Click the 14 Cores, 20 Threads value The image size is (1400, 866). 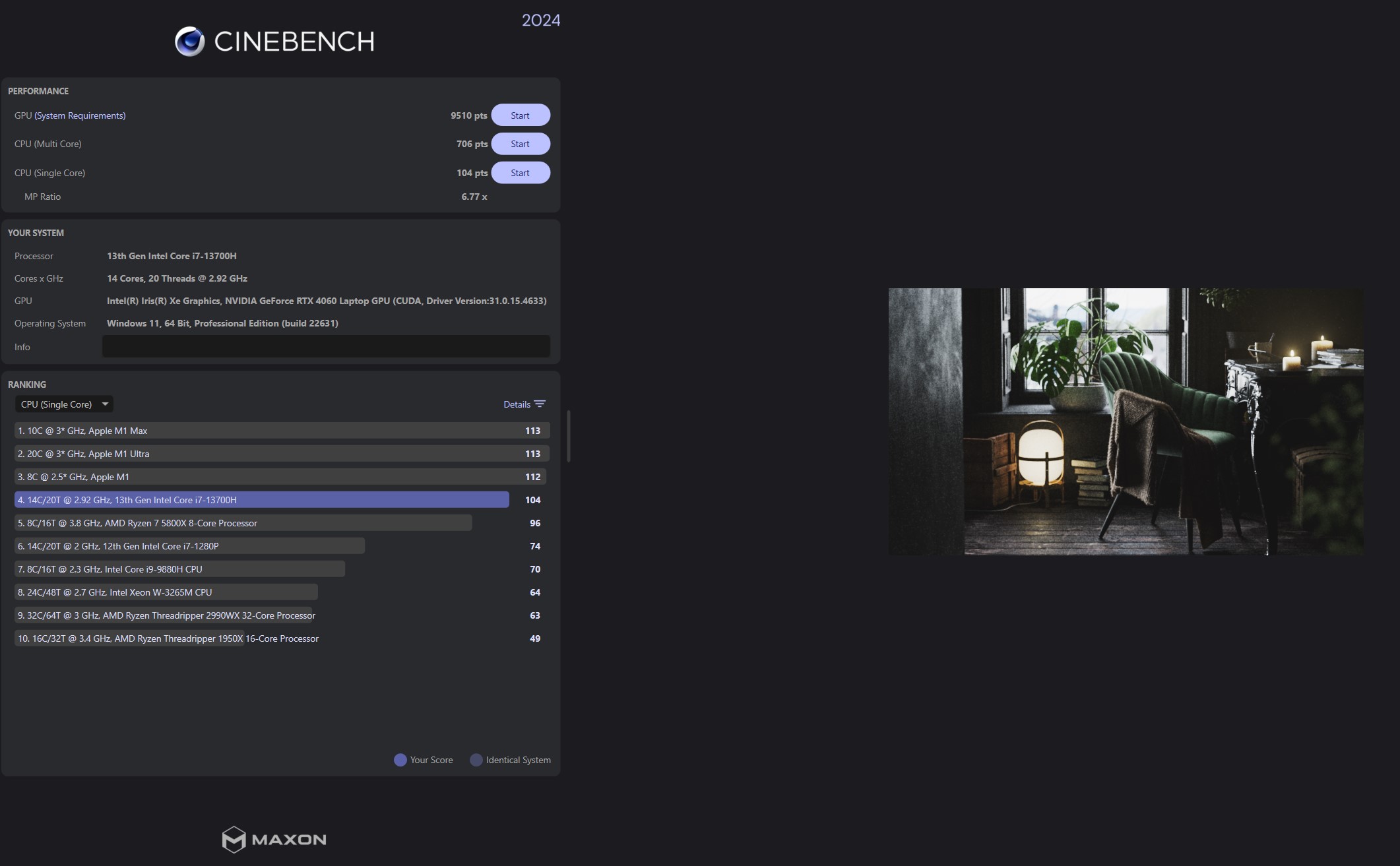[x=177, y=278]
